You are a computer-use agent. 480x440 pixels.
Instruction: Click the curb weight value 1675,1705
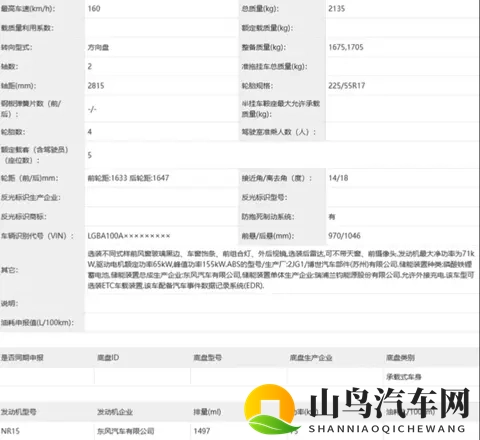(x=346, y=47)
